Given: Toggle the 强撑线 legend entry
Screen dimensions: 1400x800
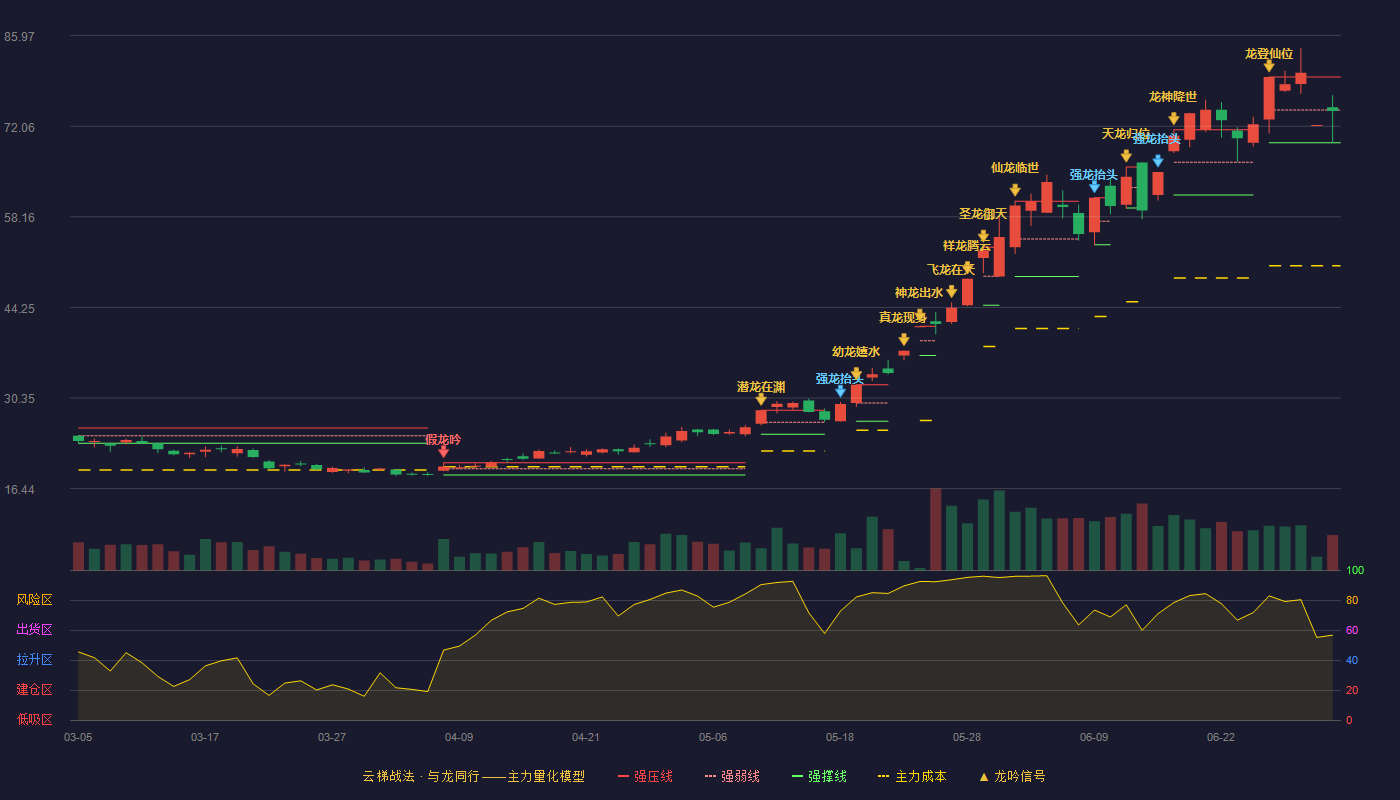Looking at the screenshot, I should [819, 776].
